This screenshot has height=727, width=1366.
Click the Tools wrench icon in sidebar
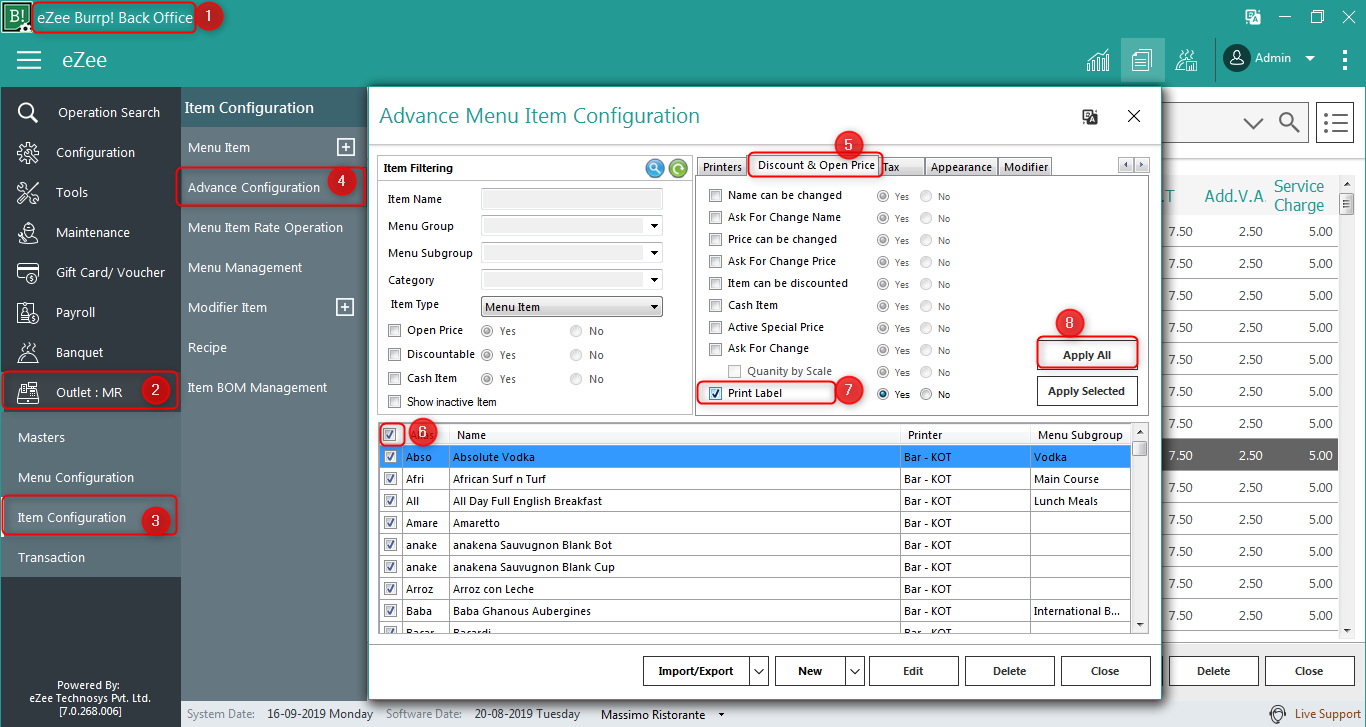point(28,193)
